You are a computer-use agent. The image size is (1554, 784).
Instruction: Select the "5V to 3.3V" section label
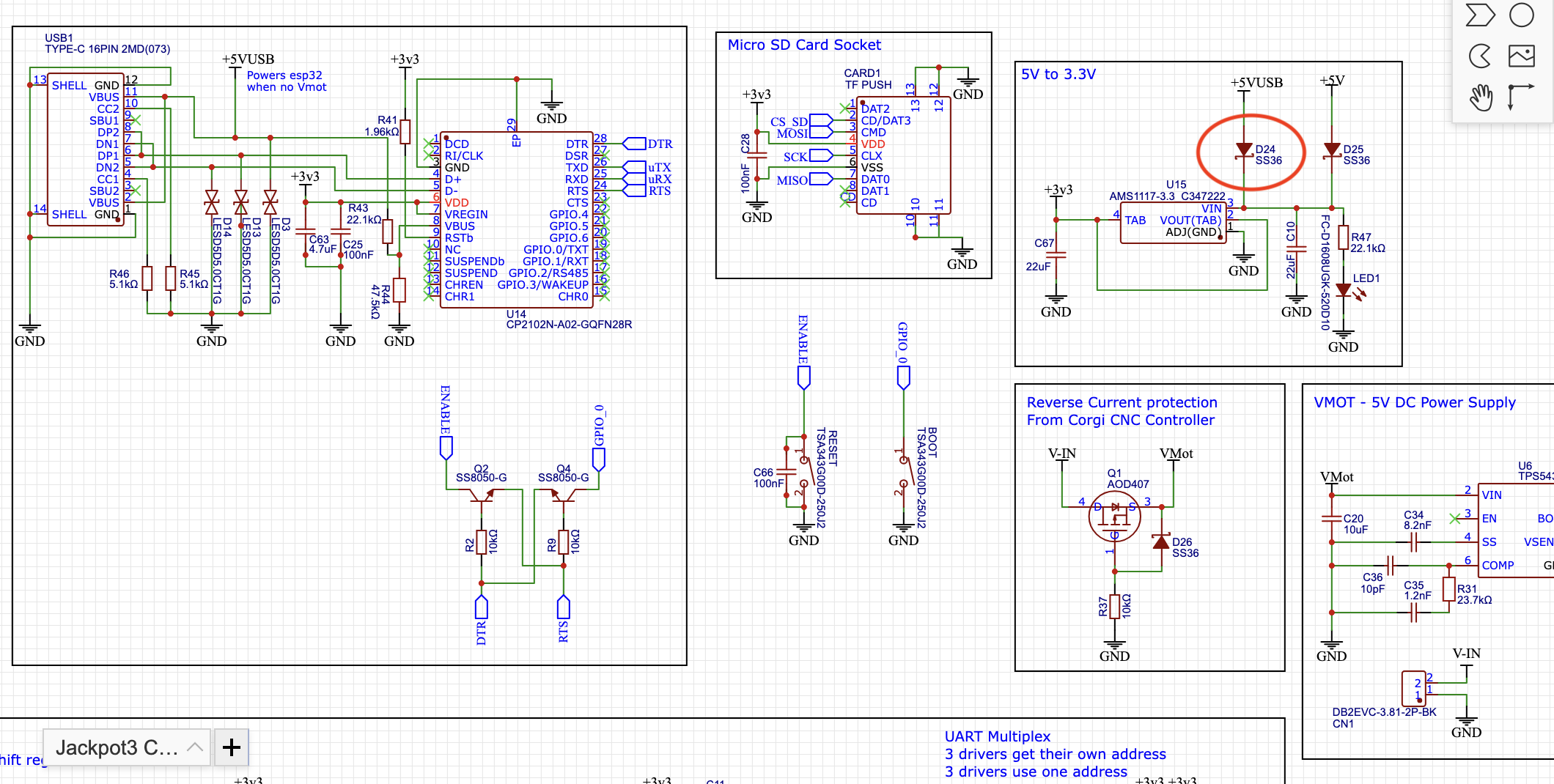point(1058,74)
